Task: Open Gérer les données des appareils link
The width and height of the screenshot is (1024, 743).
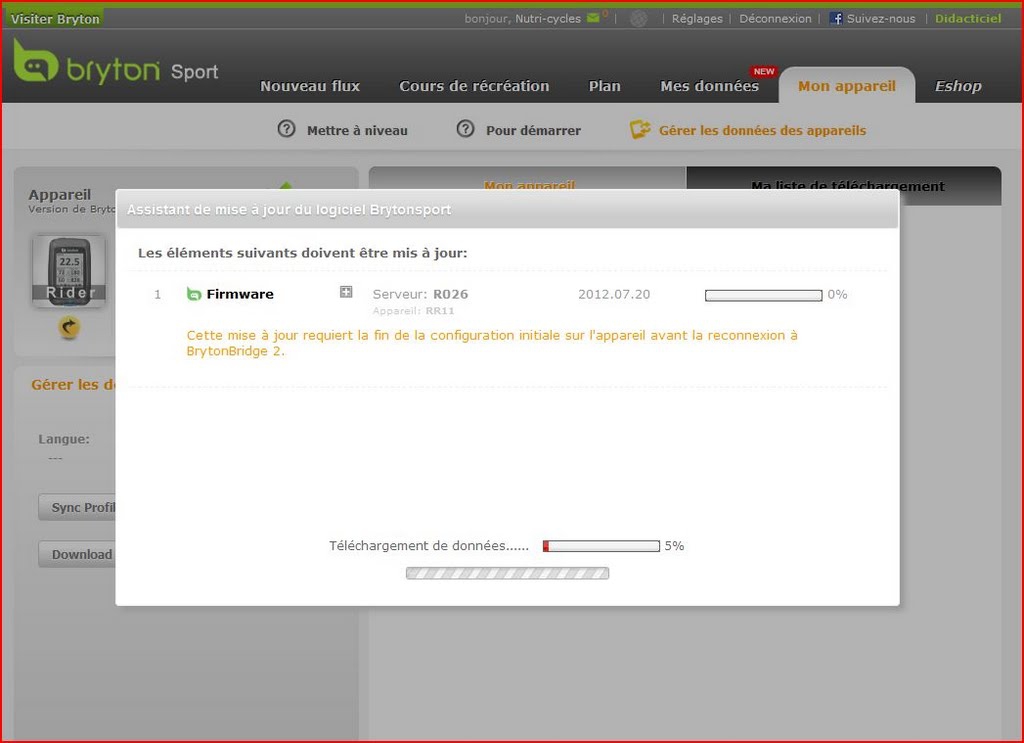Action: [762, 130]
